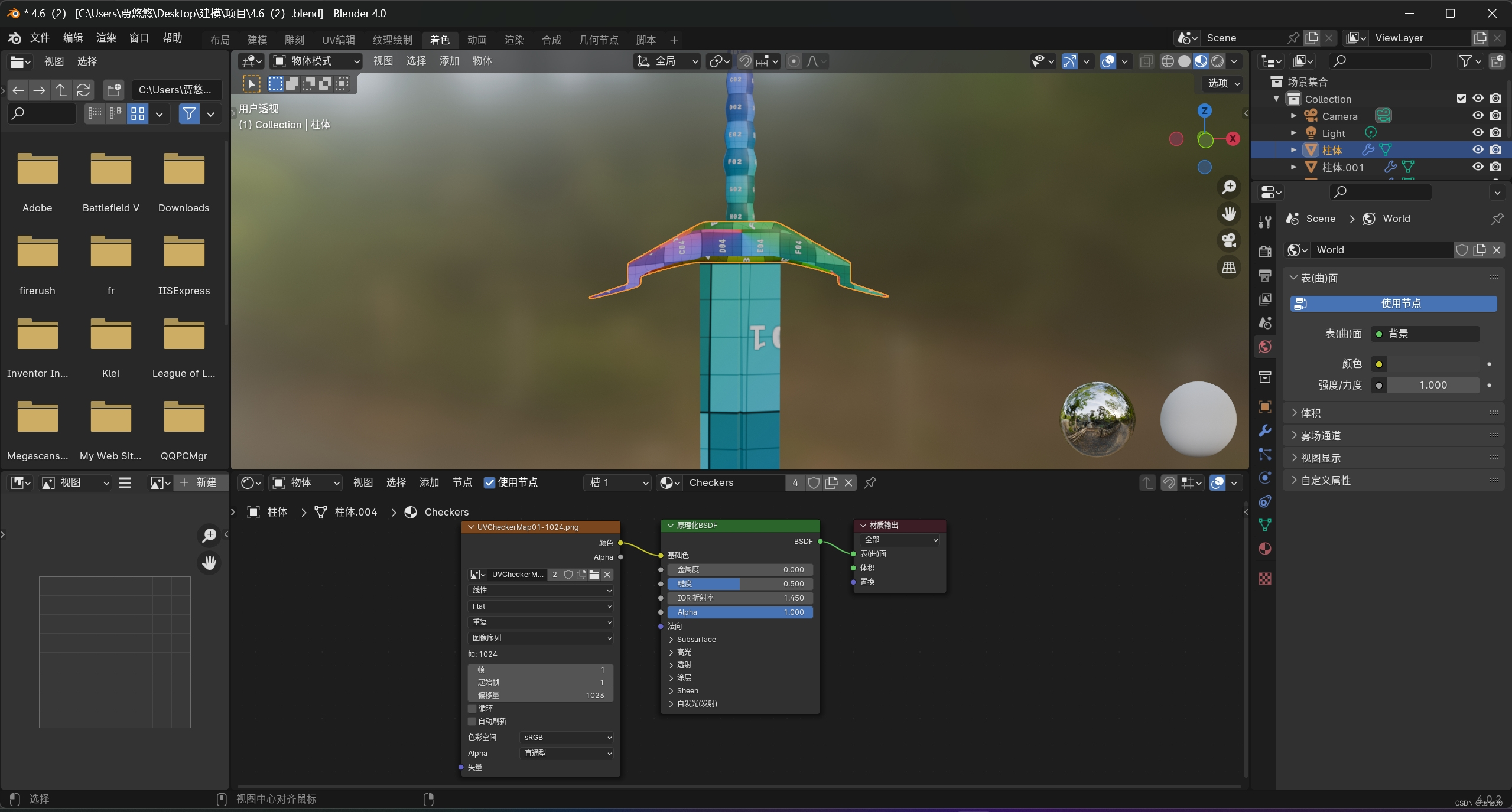
Task: Create new folder in file browser
Action: 113,90
